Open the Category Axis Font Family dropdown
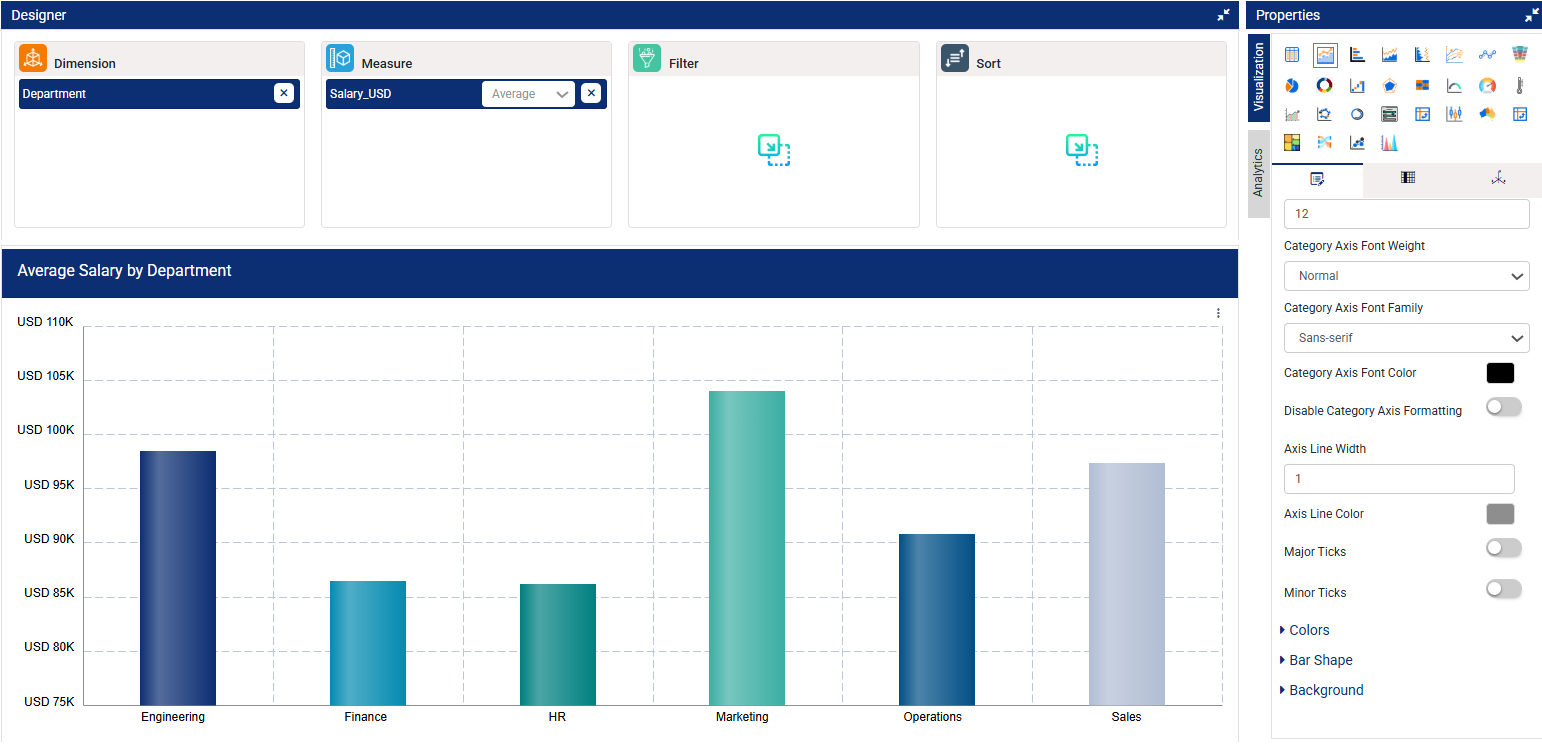This screenshot has height=744, width=1542. coord(1406,338)
